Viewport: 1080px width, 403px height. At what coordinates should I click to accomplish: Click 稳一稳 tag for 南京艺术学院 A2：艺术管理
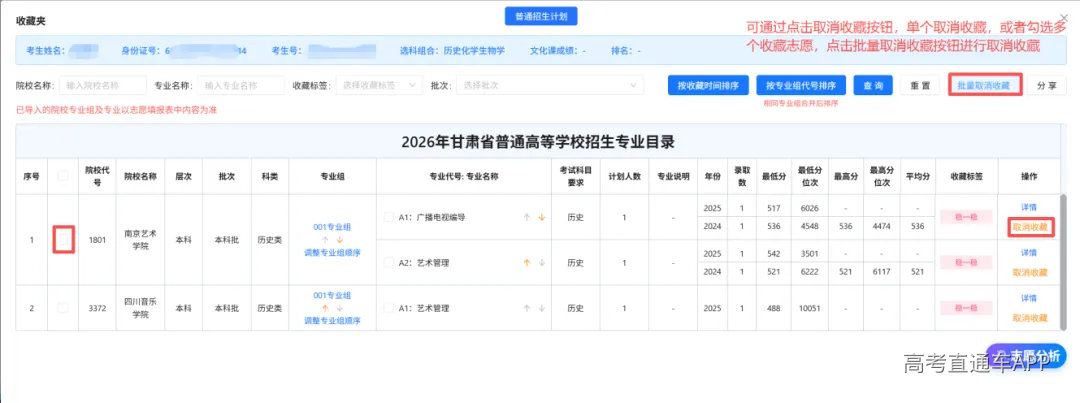click(966, 262)
